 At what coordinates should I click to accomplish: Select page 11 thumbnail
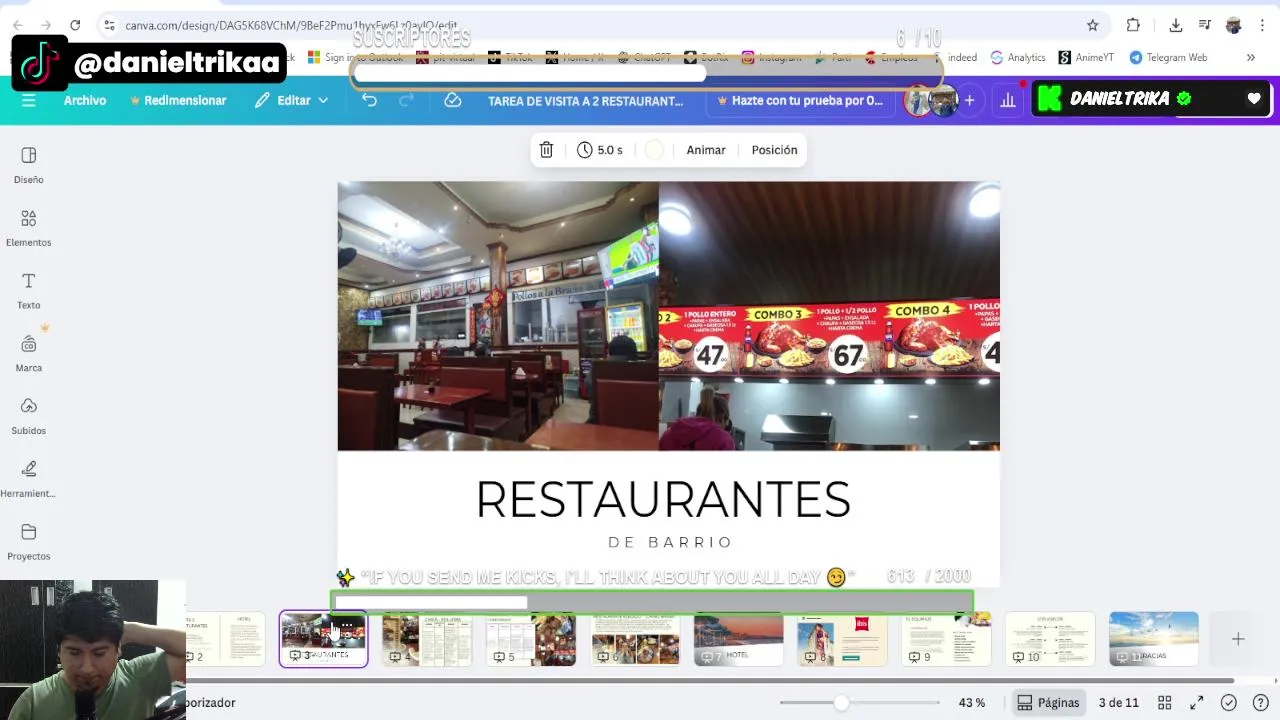tap(1154, 638)
